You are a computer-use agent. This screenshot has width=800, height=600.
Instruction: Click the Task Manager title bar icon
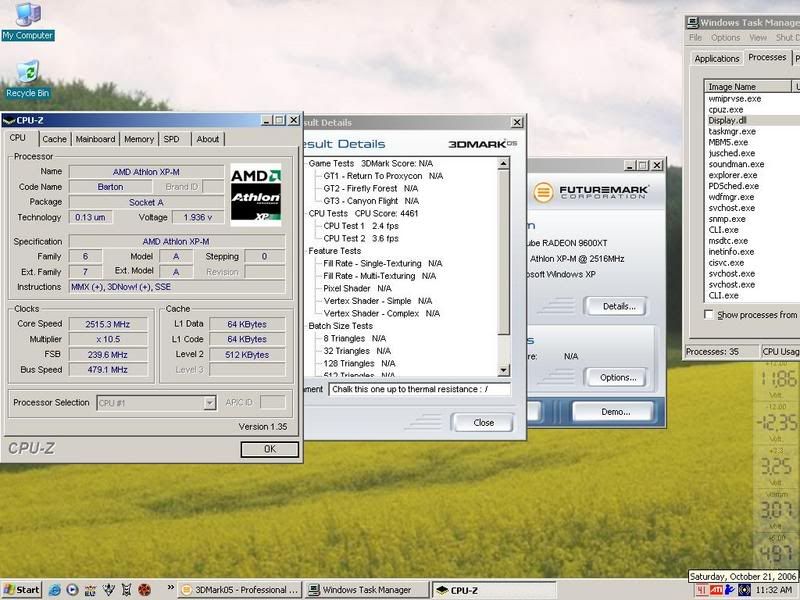(x=692, y=22)
